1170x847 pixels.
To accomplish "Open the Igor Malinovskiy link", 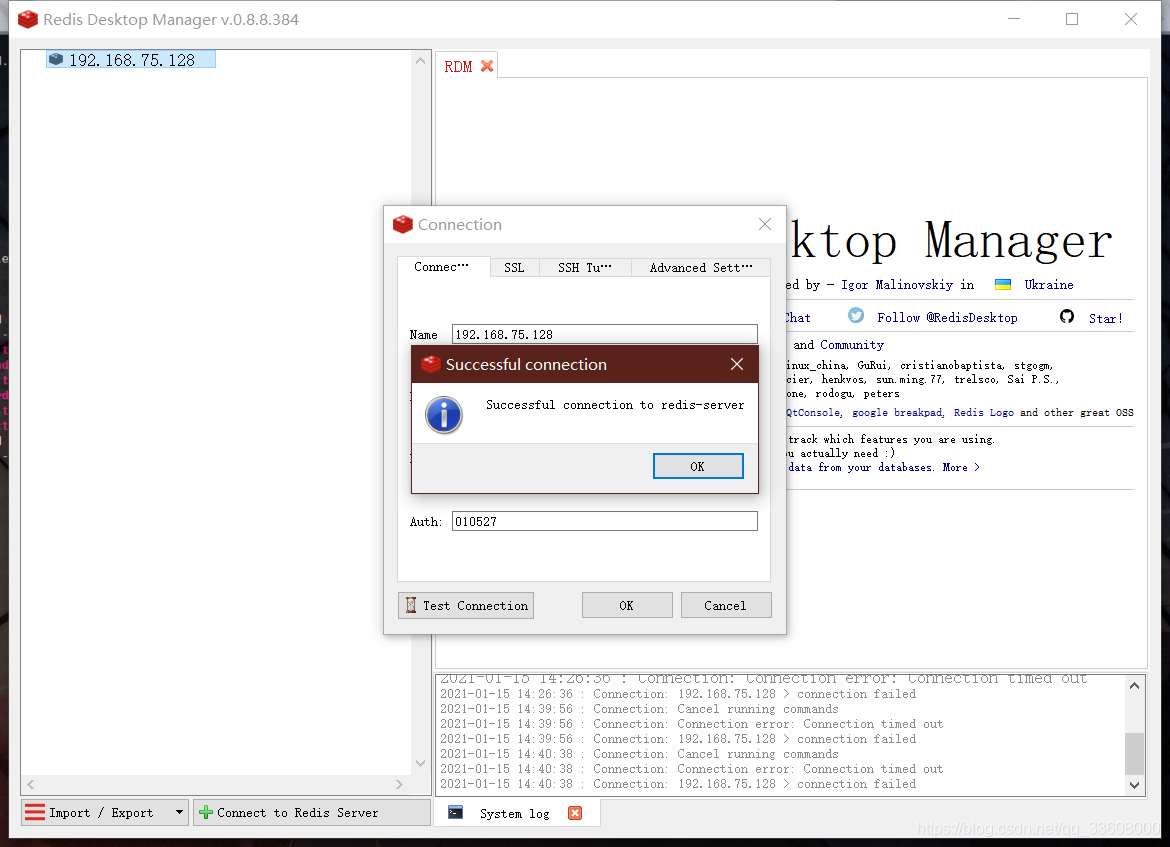I will pos(897,285).
